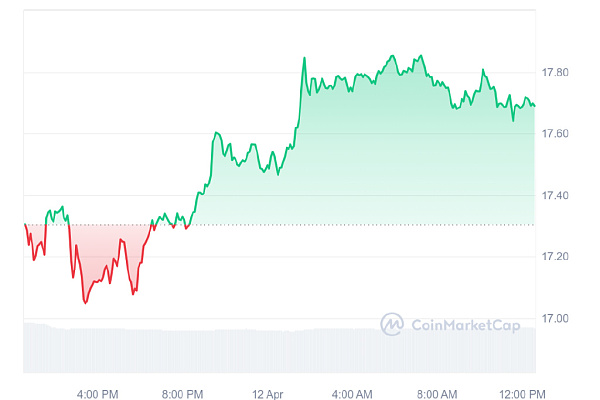Viewport: 600px width, 400px height.
Task: Click the lowest point of the red price line
Action: (x=85, y=302)
